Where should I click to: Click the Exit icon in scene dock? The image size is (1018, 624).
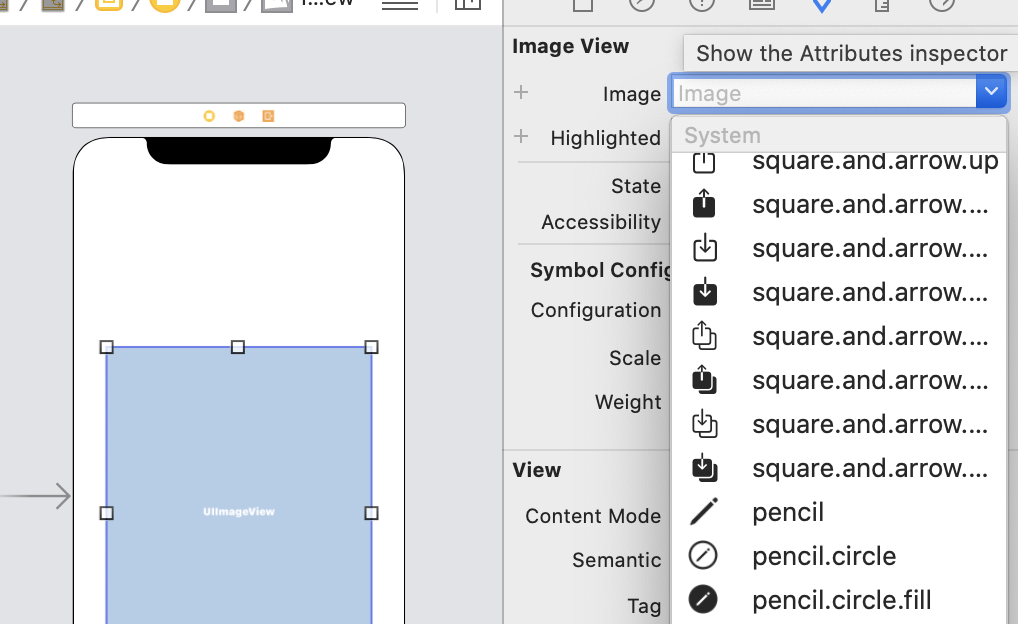tap(268, 116)
